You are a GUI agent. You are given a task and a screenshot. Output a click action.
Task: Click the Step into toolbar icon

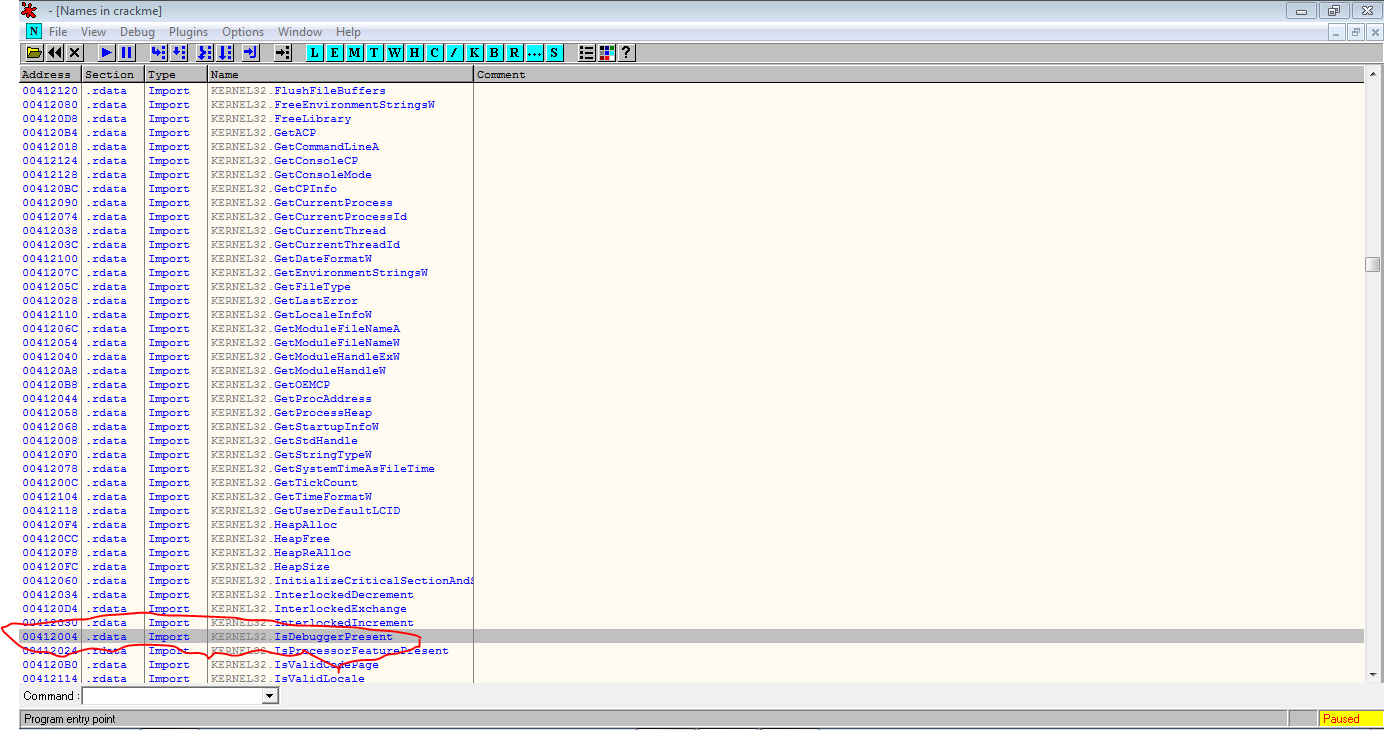click(x=158, y=52)
